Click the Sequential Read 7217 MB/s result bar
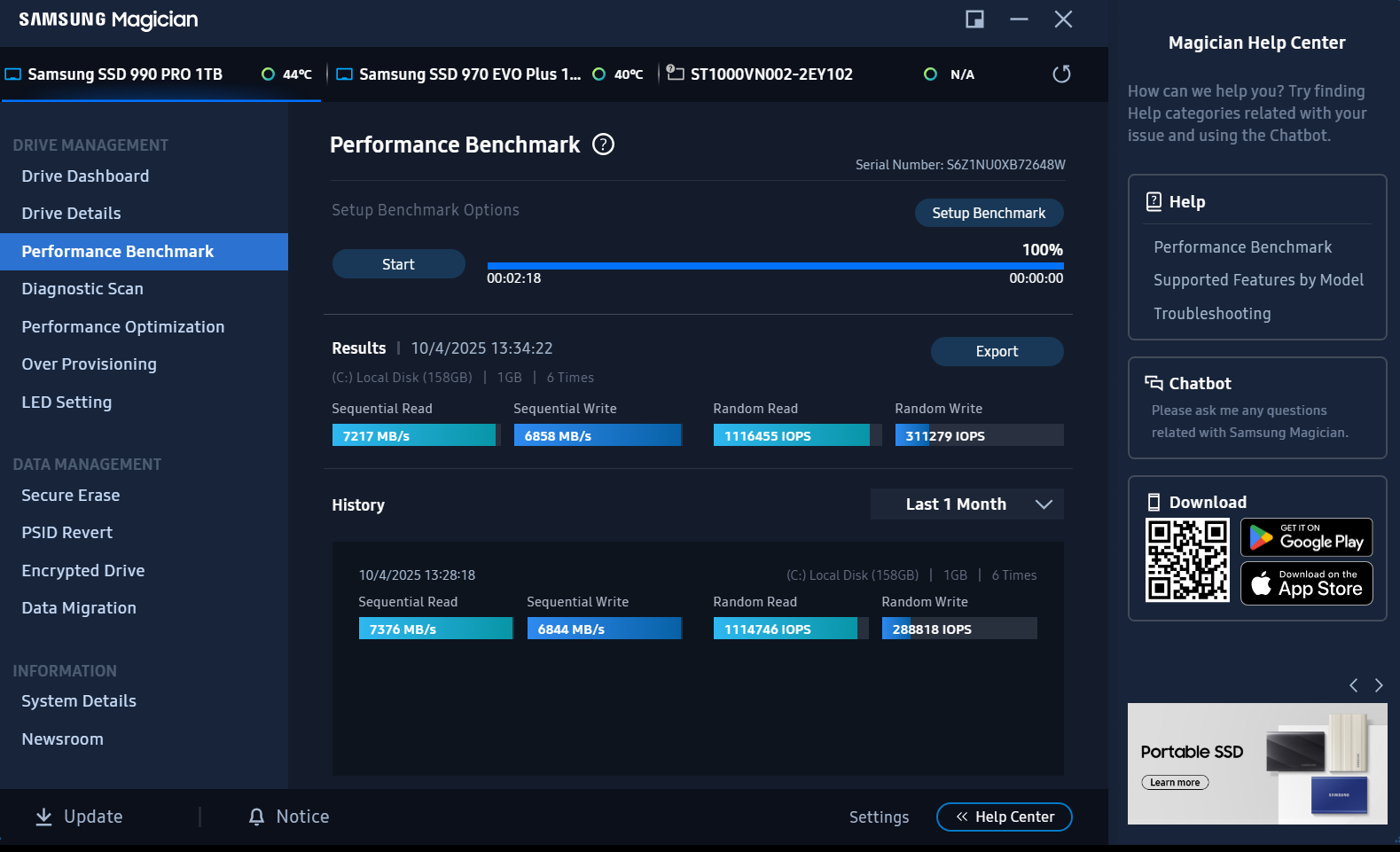This screenshot has height=852, width=1400. [416, 435]
